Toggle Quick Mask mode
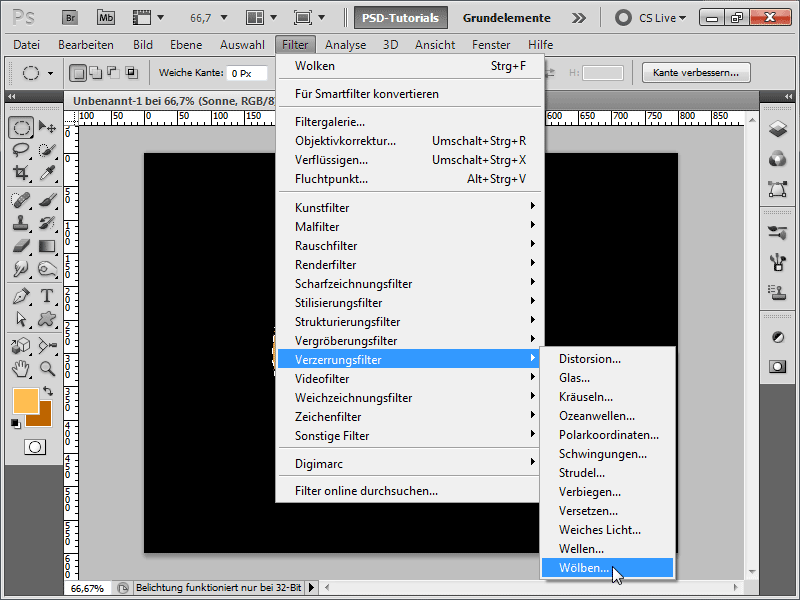Image resolution: width=800 pixels, height=600 pixels. point(35,447)
